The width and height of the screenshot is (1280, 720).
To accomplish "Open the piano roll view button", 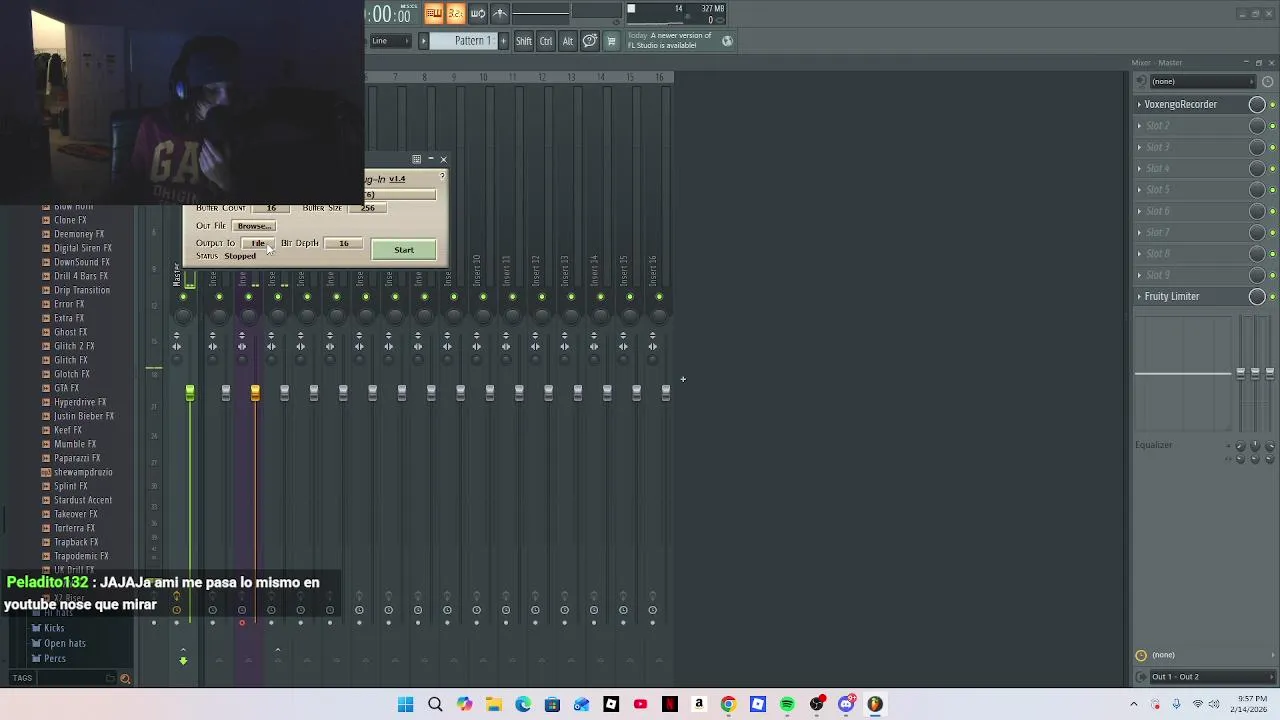I will pos(434,13).
